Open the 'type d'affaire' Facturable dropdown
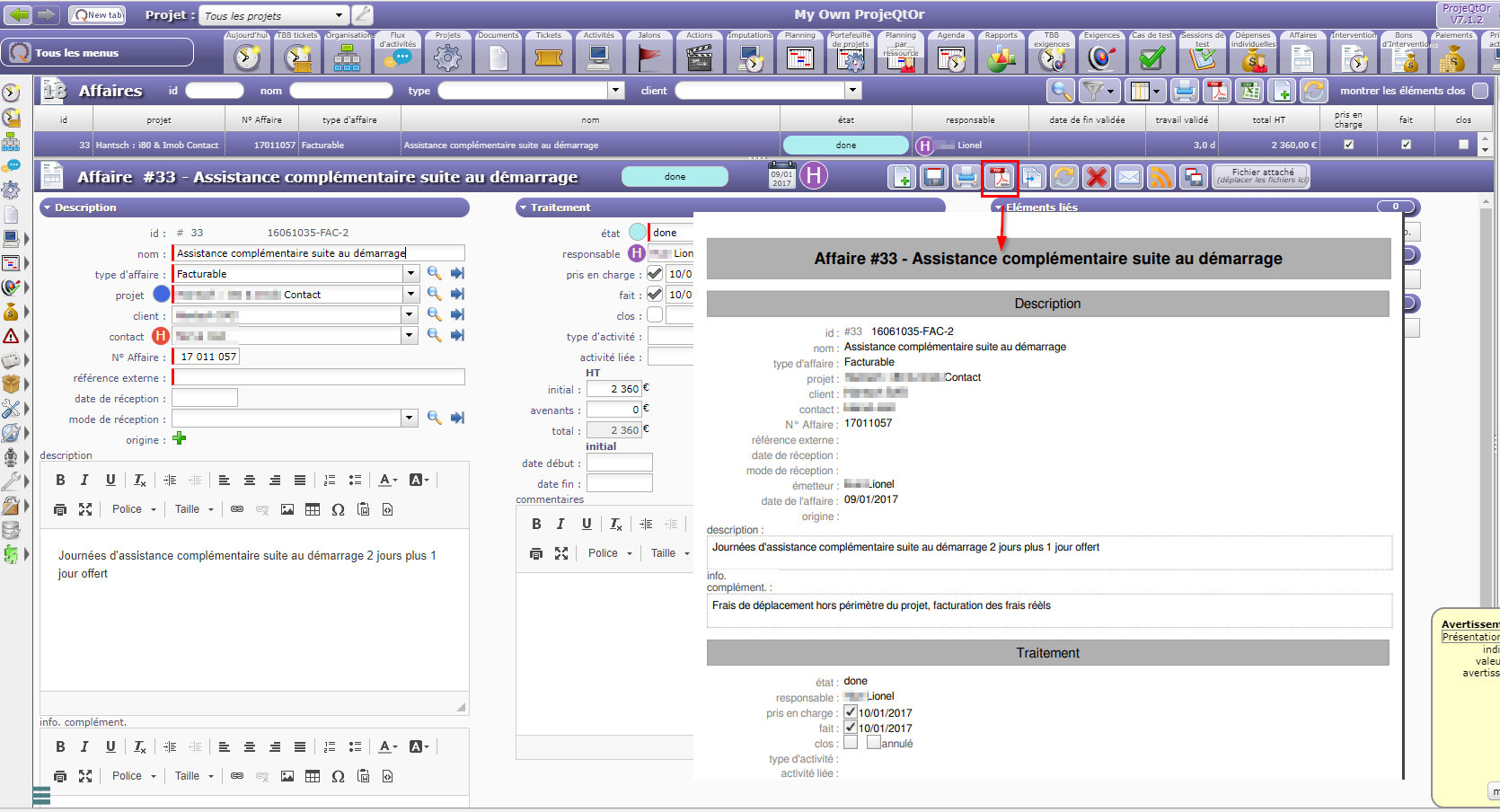The height and width of the screenshot is (812, 1500). click(x=410, y=274)
